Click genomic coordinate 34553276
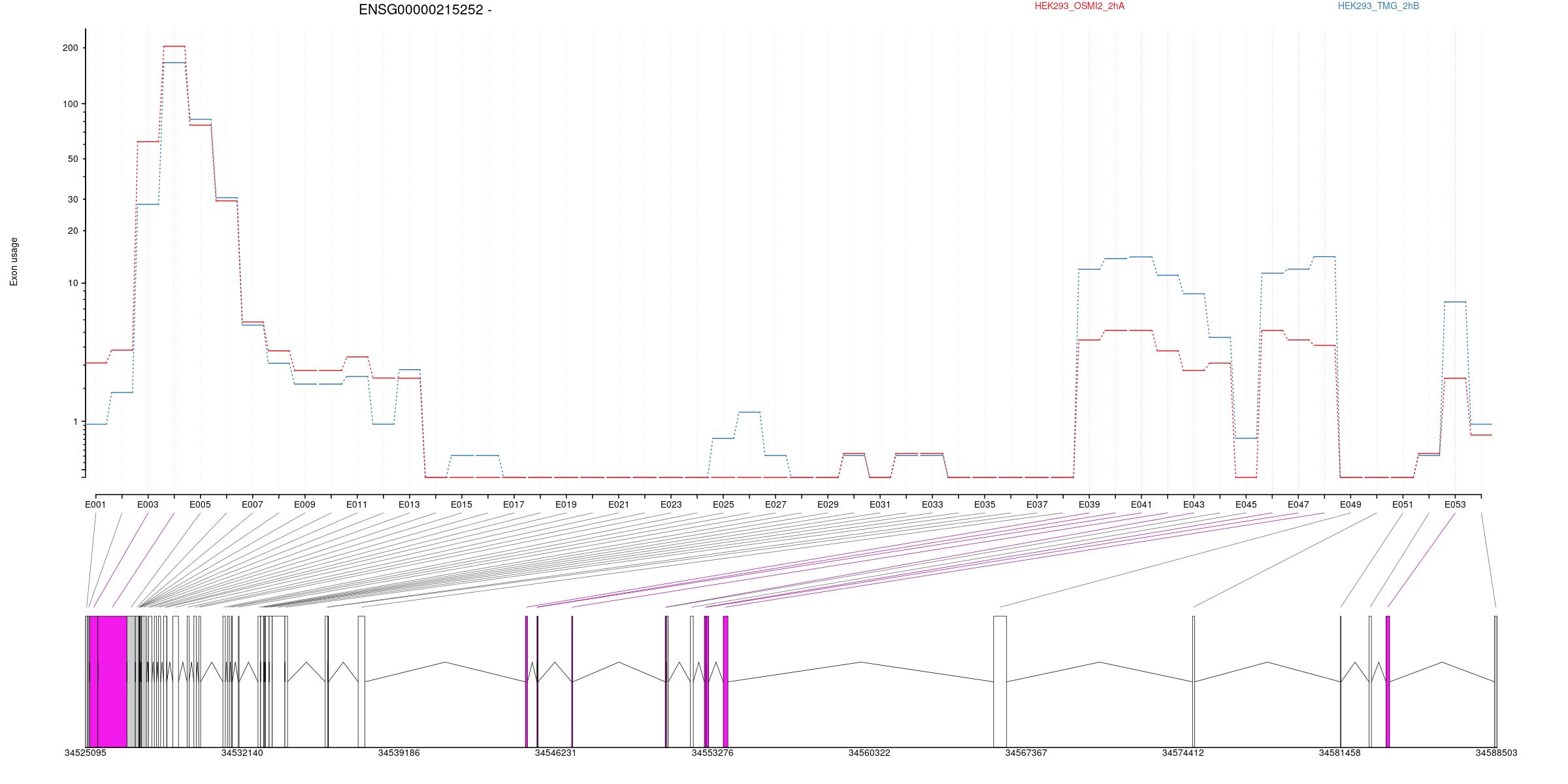 pyautogui.click(x=712, y=753)
